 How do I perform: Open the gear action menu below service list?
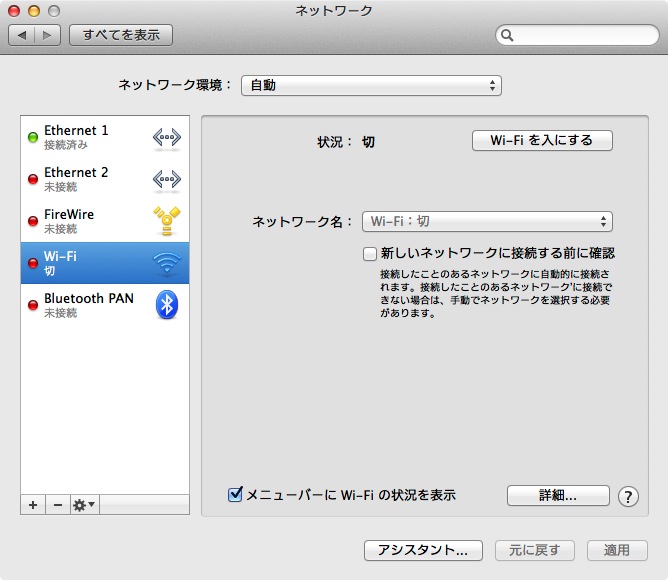pyautogui.click(x=83, y=505)
